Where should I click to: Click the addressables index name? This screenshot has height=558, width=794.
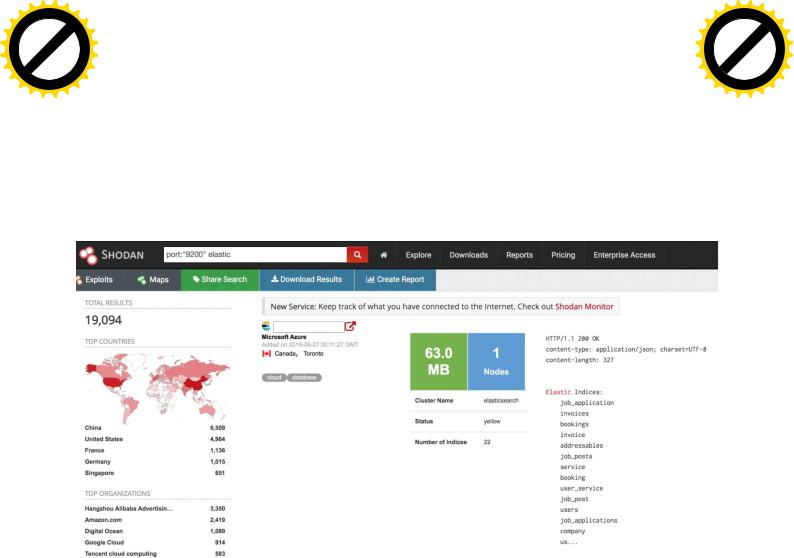tap(581, 446)
